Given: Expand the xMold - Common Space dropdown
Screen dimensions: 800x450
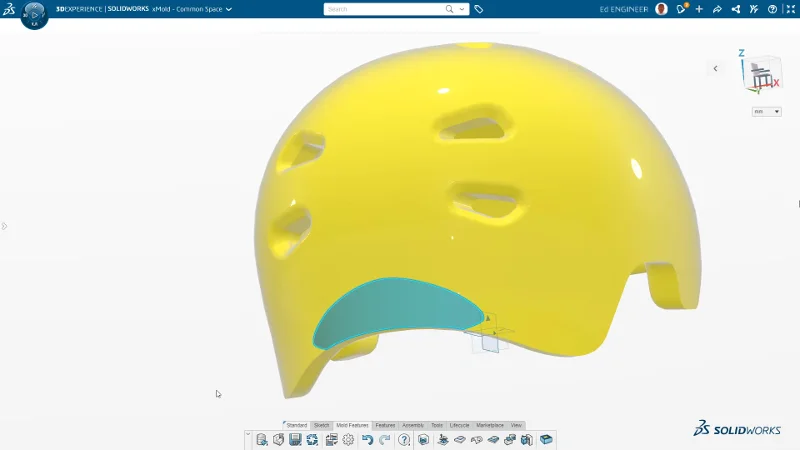Looking at the screenshot, I should (x=228, y=9).
